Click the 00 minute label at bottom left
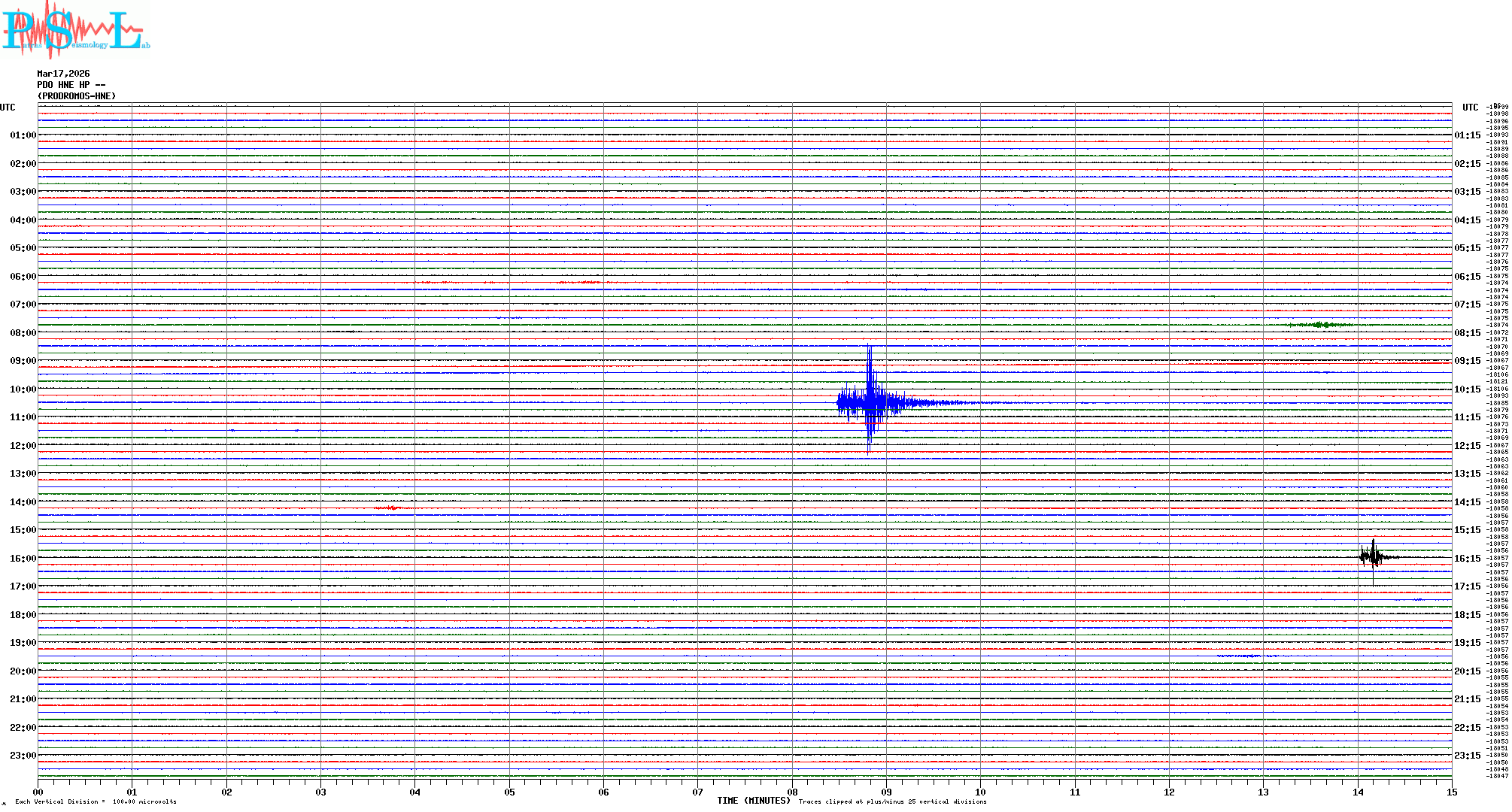Viewport: 1512px width, 812px height. [38, 792]
